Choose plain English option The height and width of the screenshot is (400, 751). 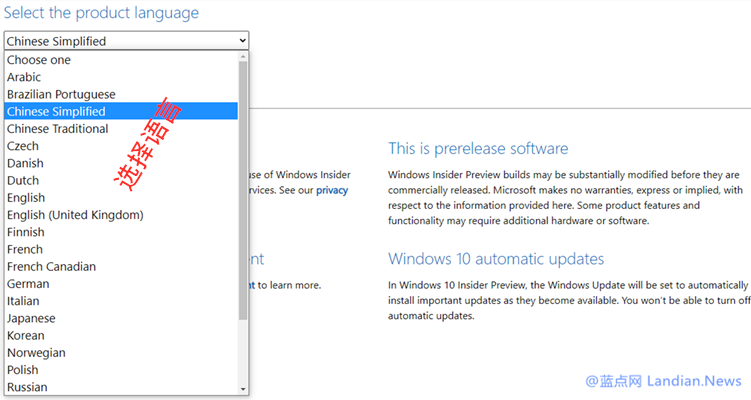click(121, 198)
